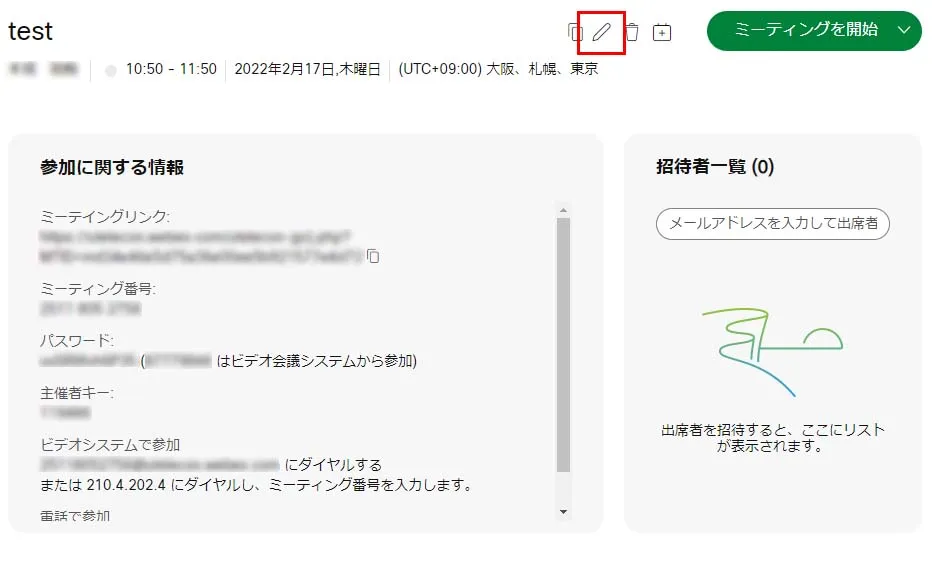
Task: Start the meeting with ミーティングを開始
Action: 805,30
